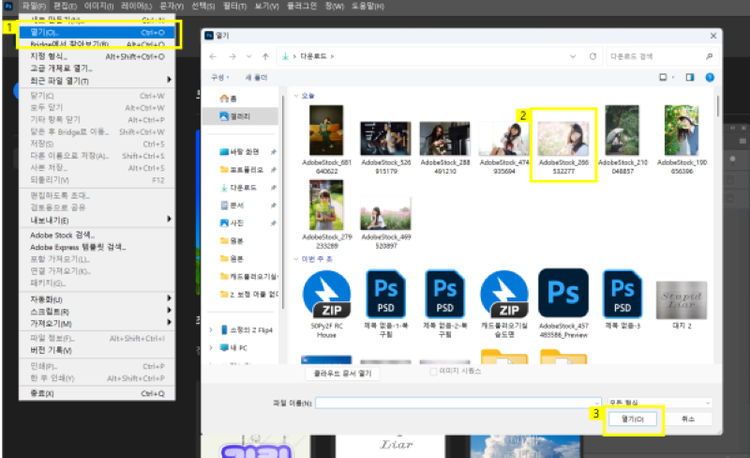This screenshot has width=750, height=458.
Task: Go forward with dialog's right arrow
Action: click(x=232, y=56)
